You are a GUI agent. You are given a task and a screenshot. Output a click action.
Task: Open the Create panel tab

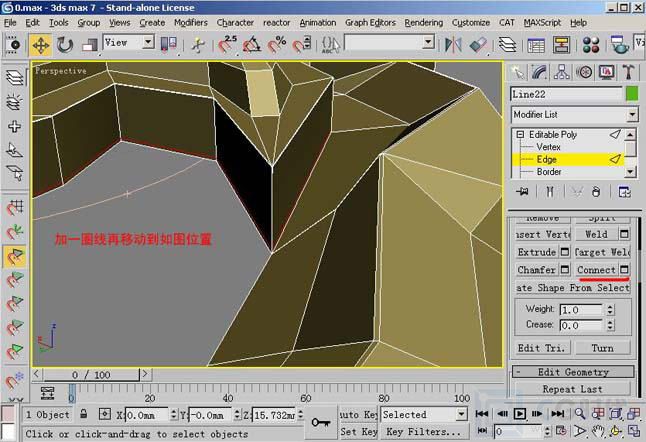click(x=517, y=72)
